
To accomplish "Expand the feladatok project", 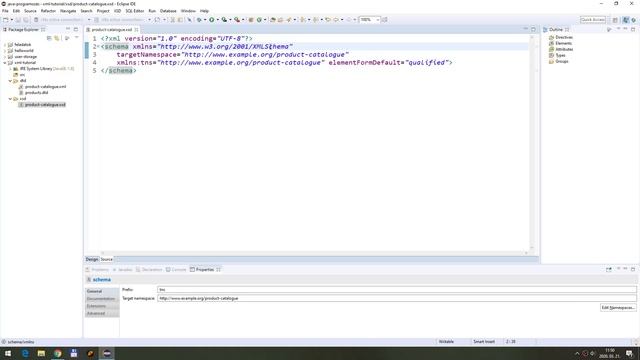I will [x=5, y=44].
